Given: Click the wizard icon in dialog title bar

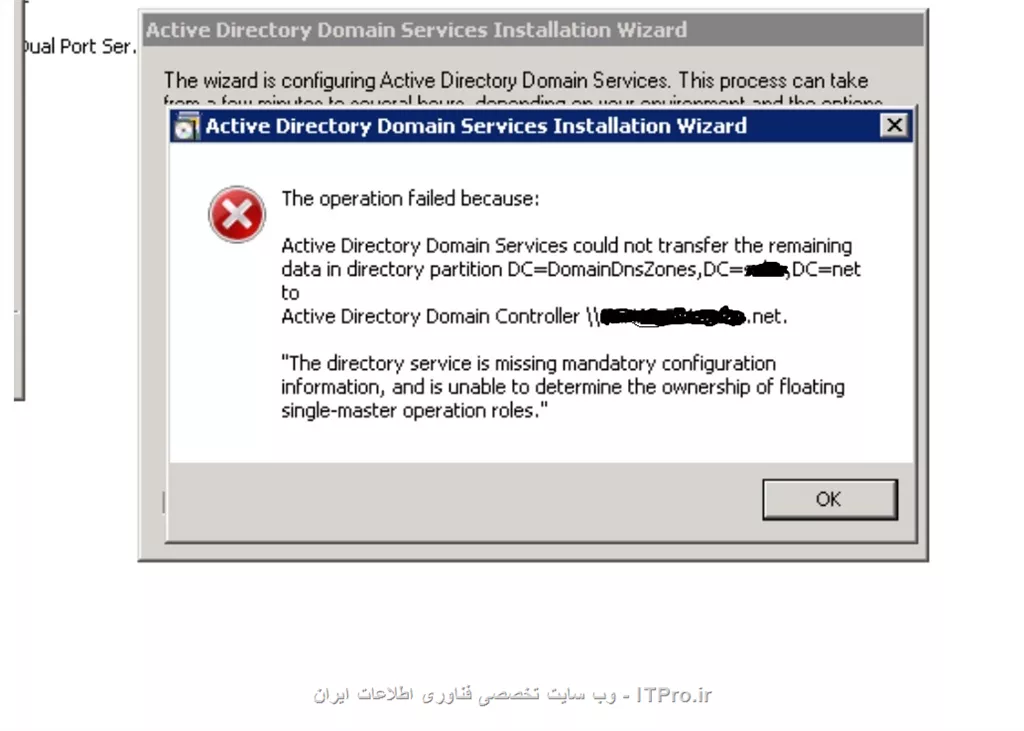Looking at the screenshot, I should point(186,126).
